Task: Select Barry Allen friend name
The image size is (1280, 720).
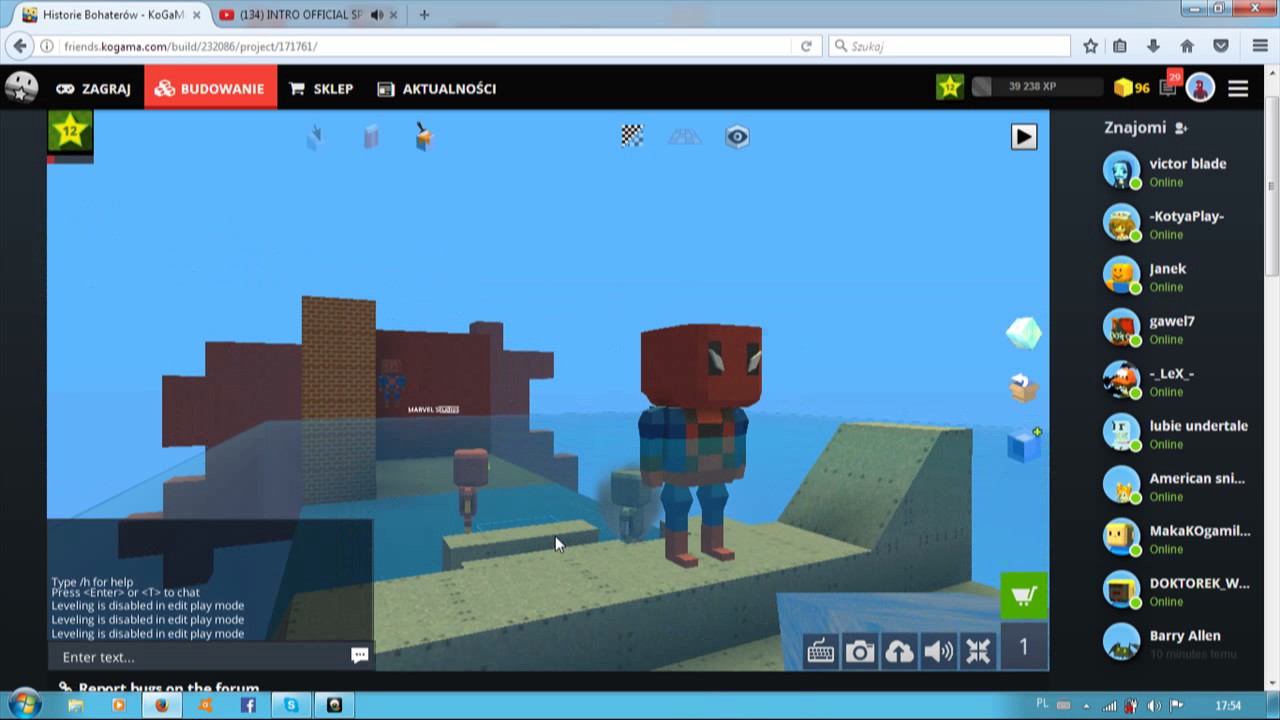Action: 1185,635
